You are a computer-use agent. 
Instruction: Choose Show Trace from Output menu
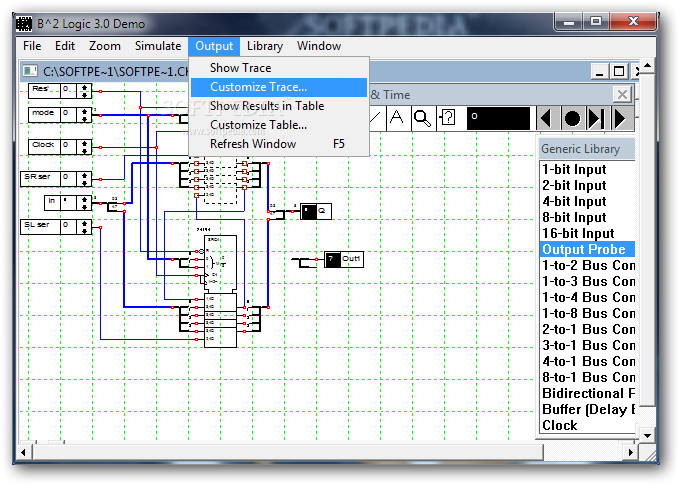[279, 68]
